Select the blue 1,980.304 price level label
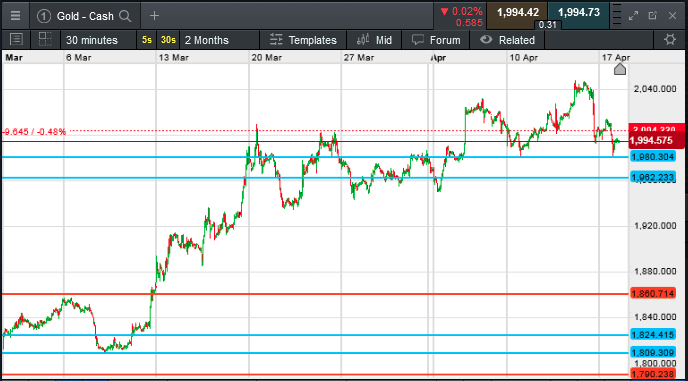This screenshot has height=381, width=688. click(653, 157)
